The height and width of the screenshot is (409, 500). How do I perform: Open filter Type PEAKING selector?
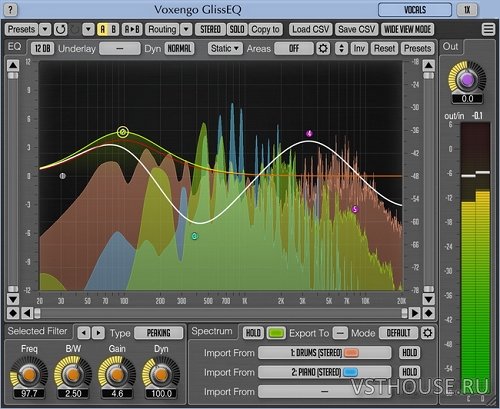(x=159, y=333)
